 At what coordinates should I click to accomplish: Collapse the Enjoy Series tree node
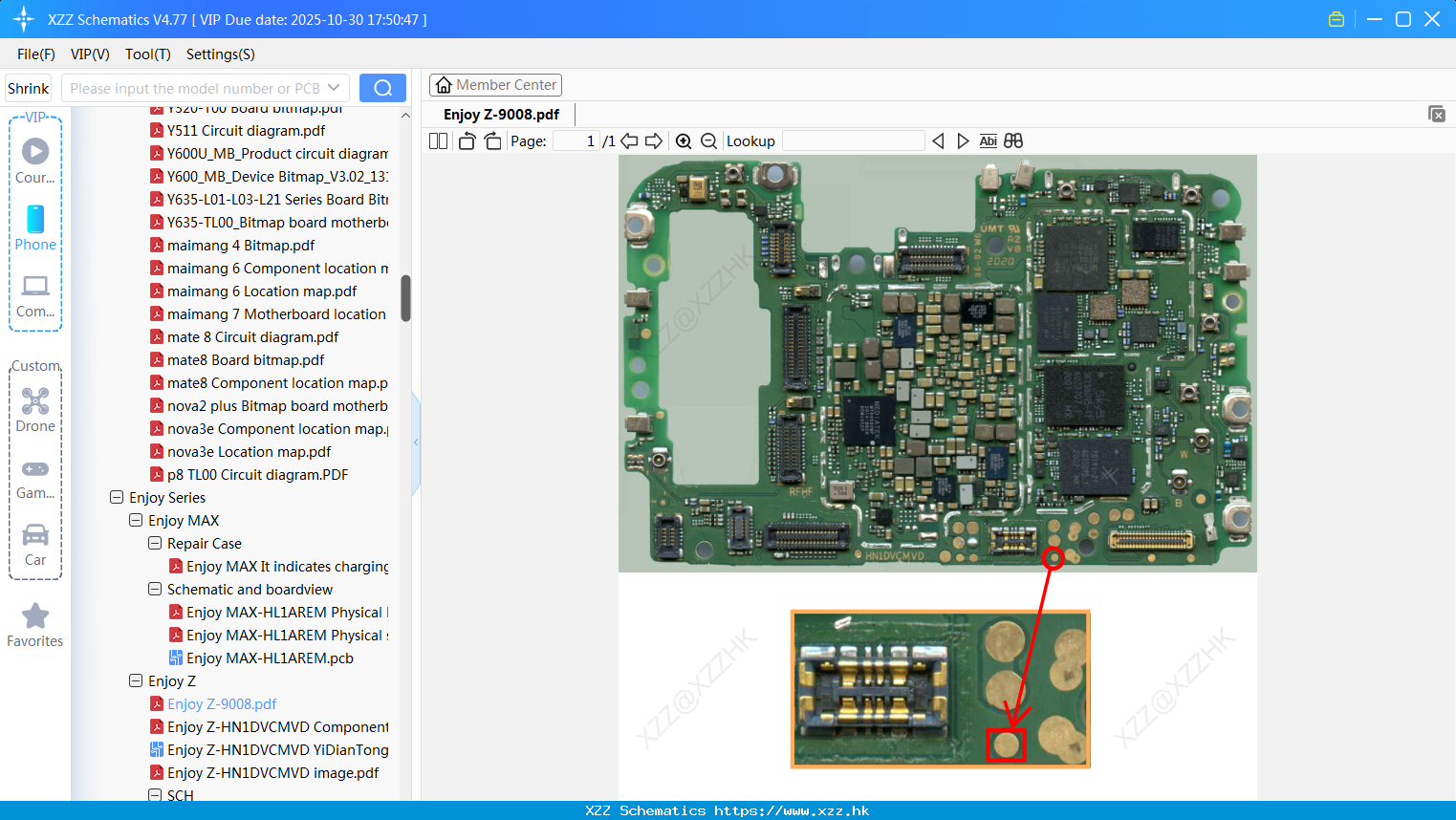pos(117,497)
